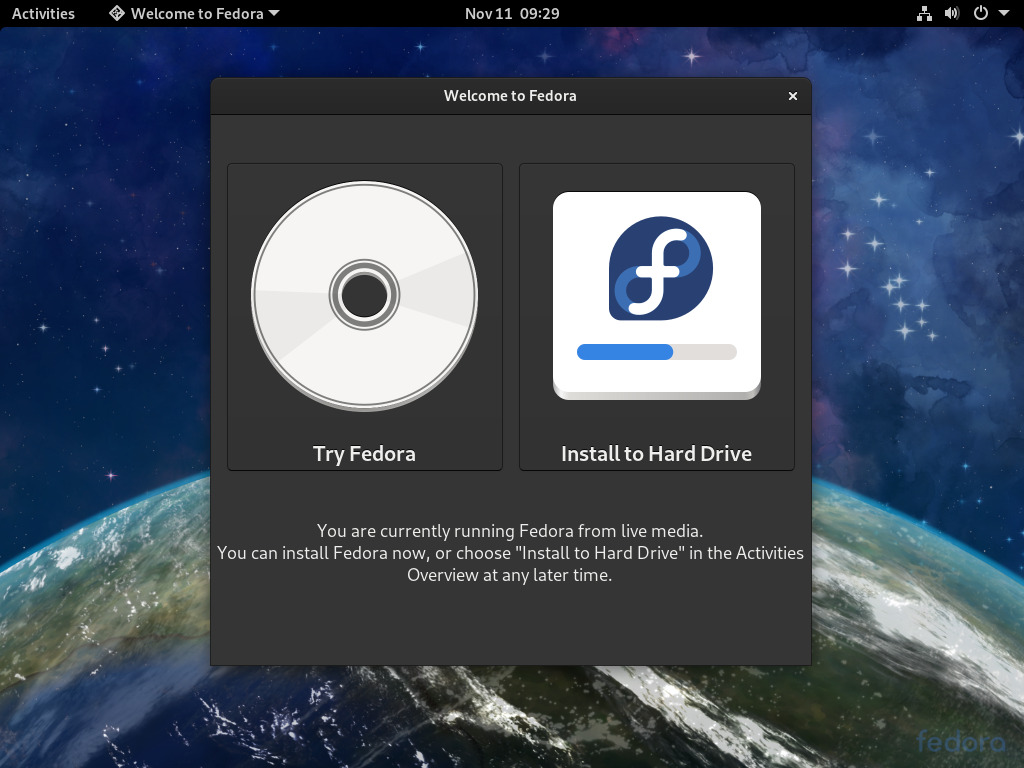Click the CD disc icon
Viewport: 1024px width, 768px height.
pyautogui.click(x=364, y=296)
